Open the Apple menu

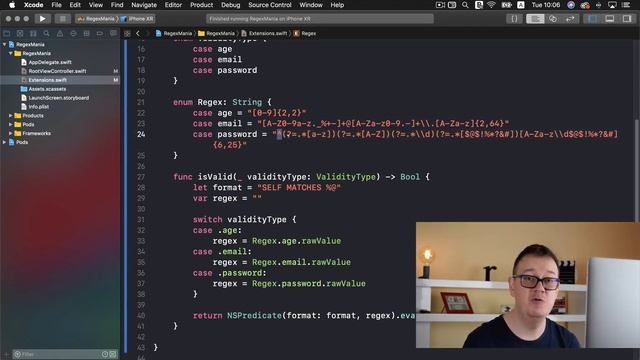pyautogui.click(x=12, y=5)
